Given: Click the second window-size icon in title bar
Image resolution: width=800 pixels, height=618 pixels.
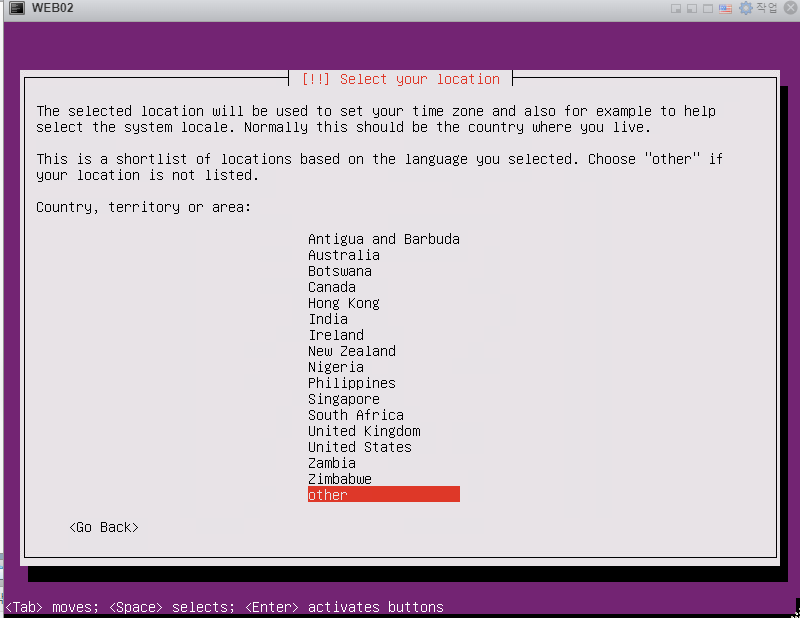Looking at the screenshot, I should pos(692,9).
